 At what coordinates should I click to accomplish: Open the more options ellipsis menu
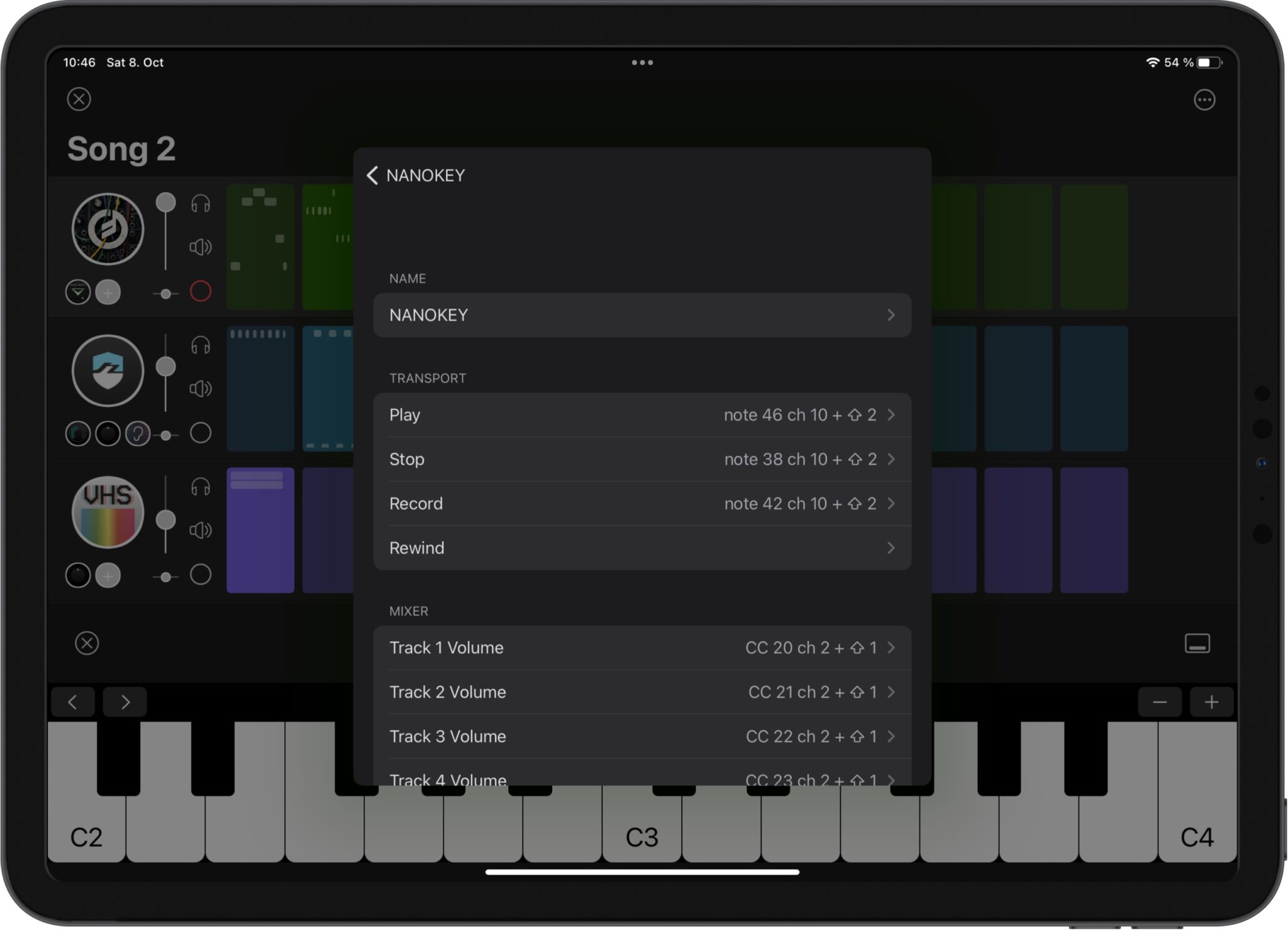point(1204,99)
